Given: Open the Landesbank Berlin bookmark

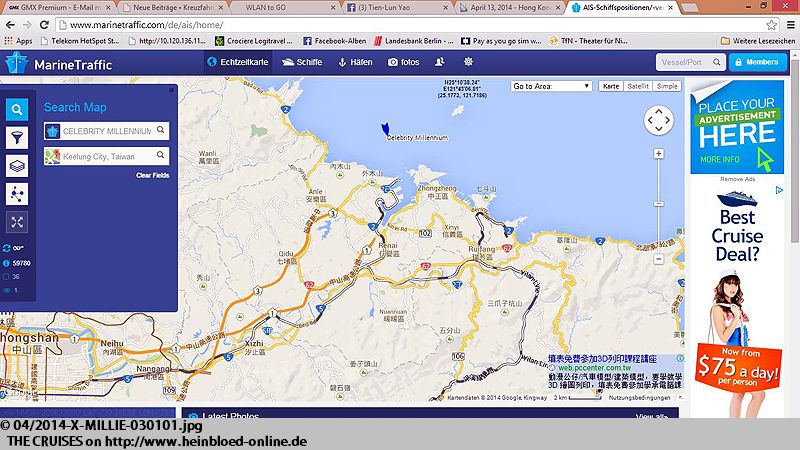Looking at the screenshot, I should [x=414, y=41].
